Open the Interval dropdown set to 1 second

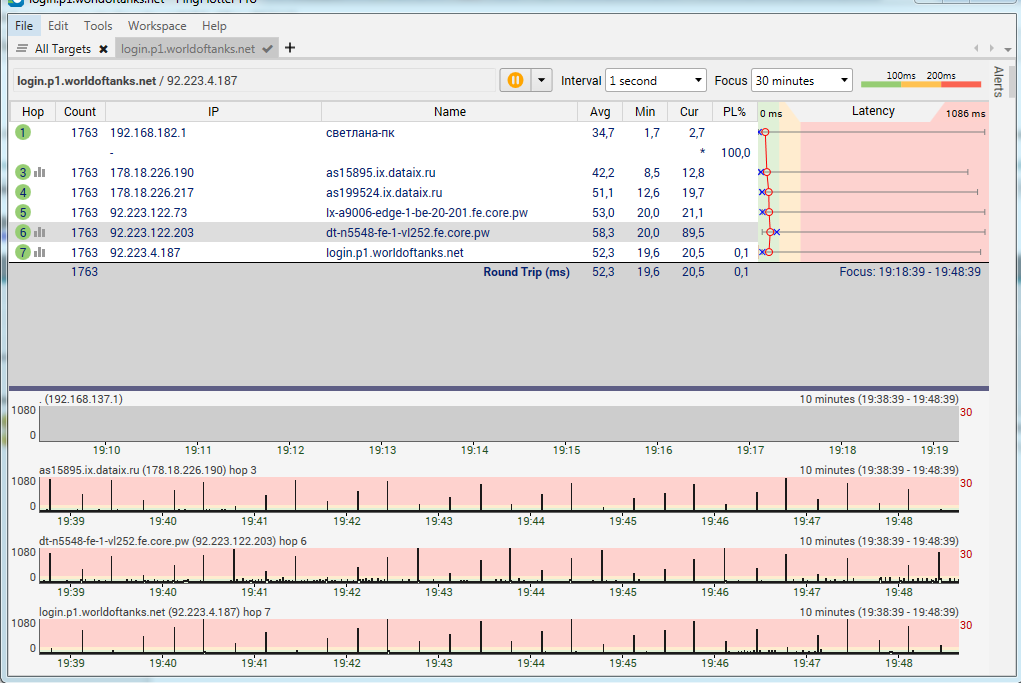(x=656, y=81)
